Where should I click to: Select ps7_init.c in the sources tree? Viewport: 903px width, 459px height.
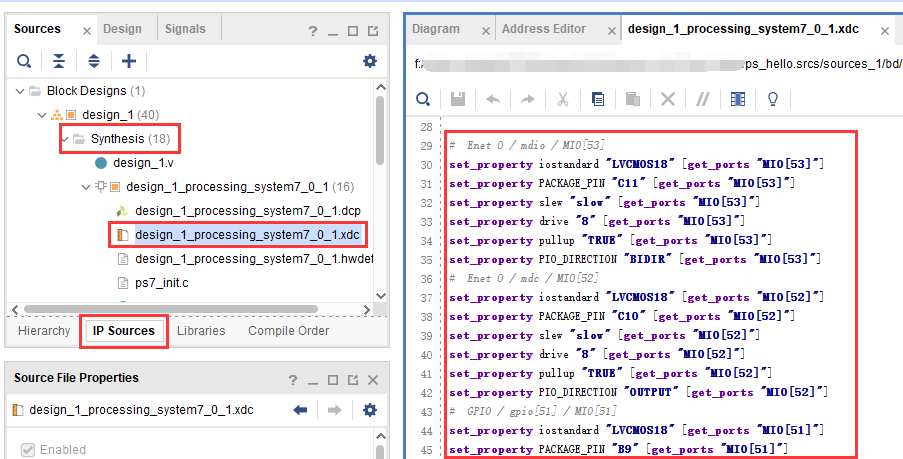pyautogui.click(x=161, y=283)
